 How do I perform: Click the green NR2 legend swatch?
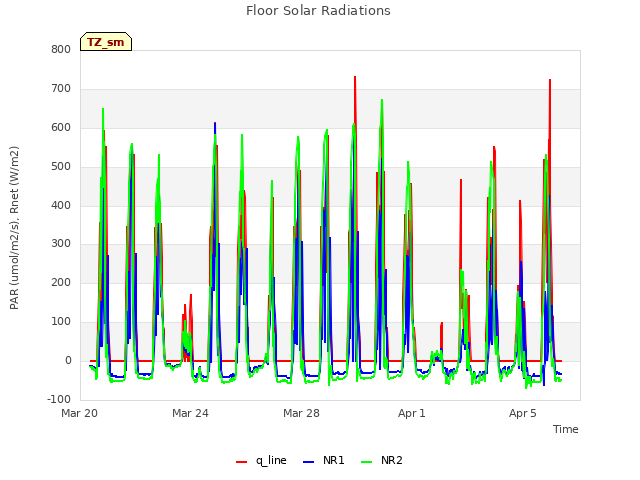tap(367, 462)
